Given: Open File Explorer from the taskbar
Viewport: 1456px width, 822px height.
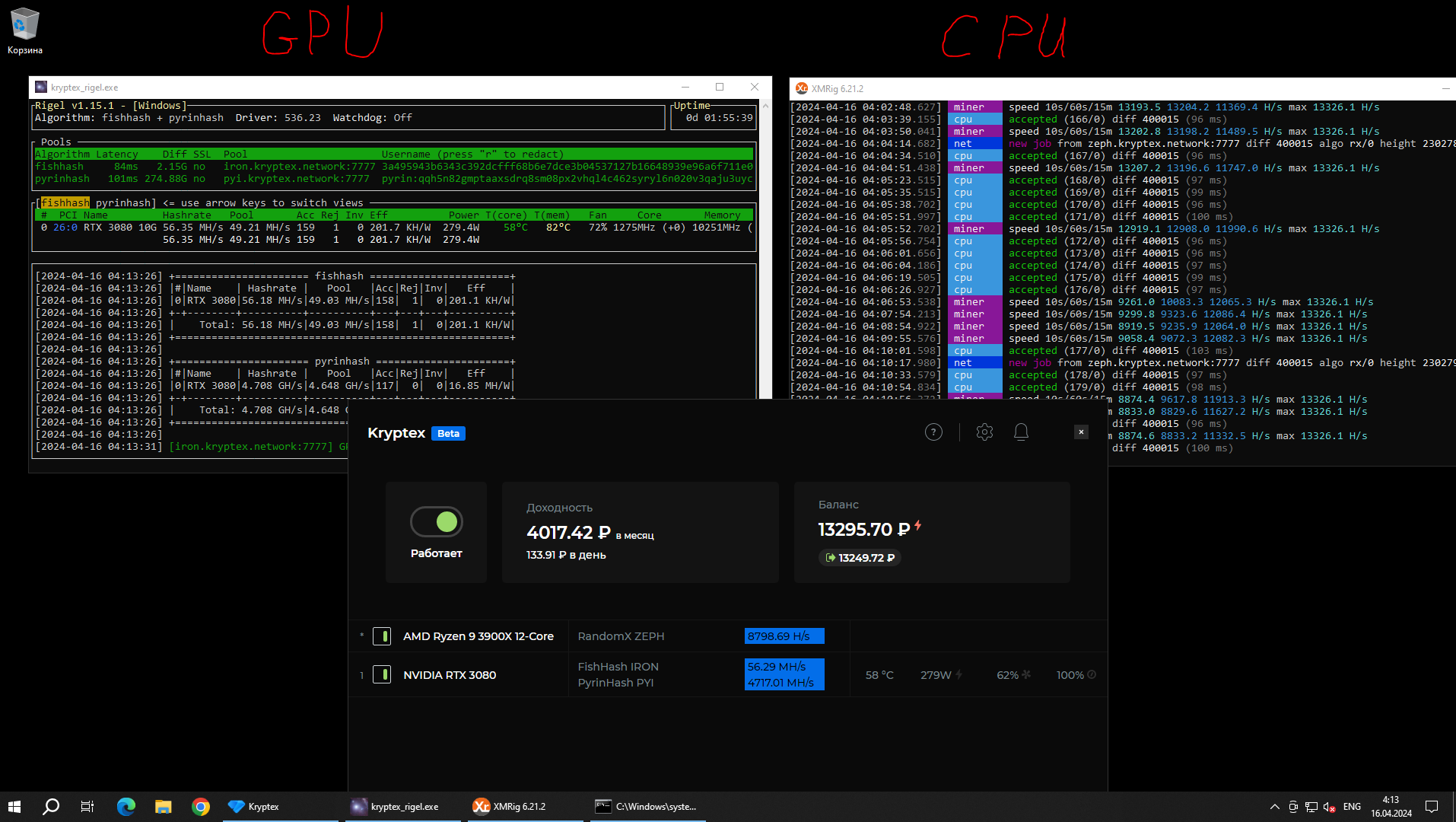Looking at the screenshot, I should pyautogui.click(x=164, y=807).
